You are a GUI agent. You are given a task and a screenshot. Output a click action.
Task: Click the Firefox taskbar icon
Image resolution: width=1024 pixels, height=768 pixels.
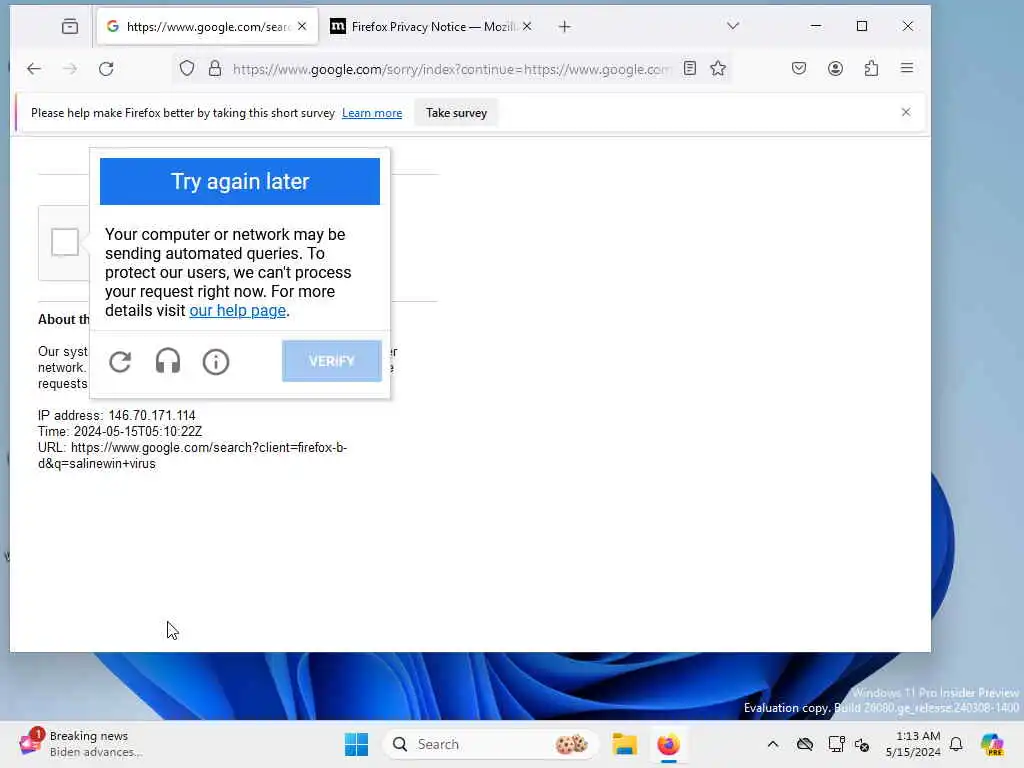click(x=668, y=744)
